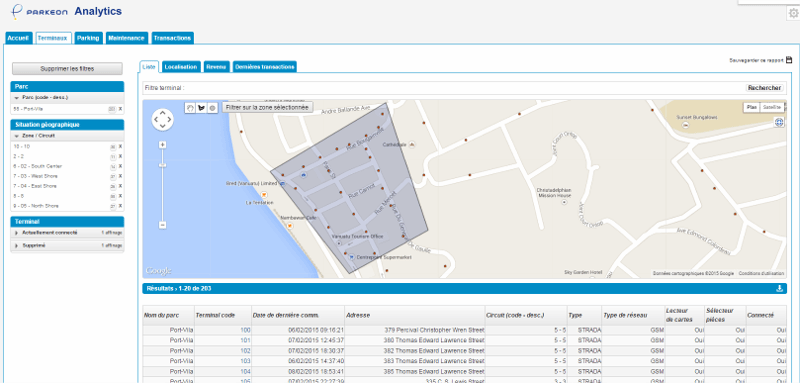Click the map zoom slider handle

[x=163, y=165]
